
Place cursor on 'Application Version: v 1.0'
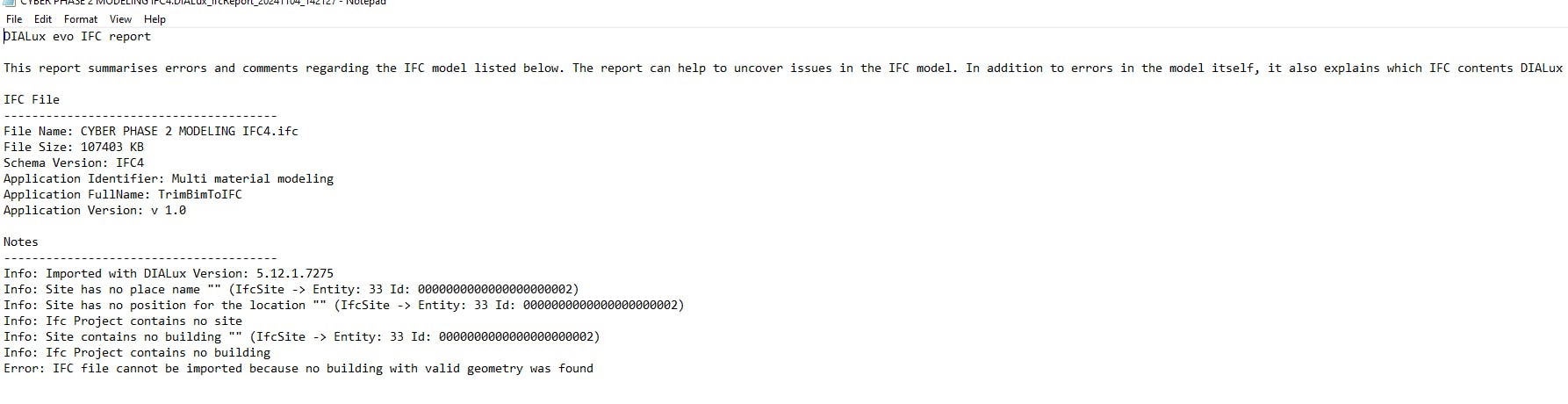point(95,210)
